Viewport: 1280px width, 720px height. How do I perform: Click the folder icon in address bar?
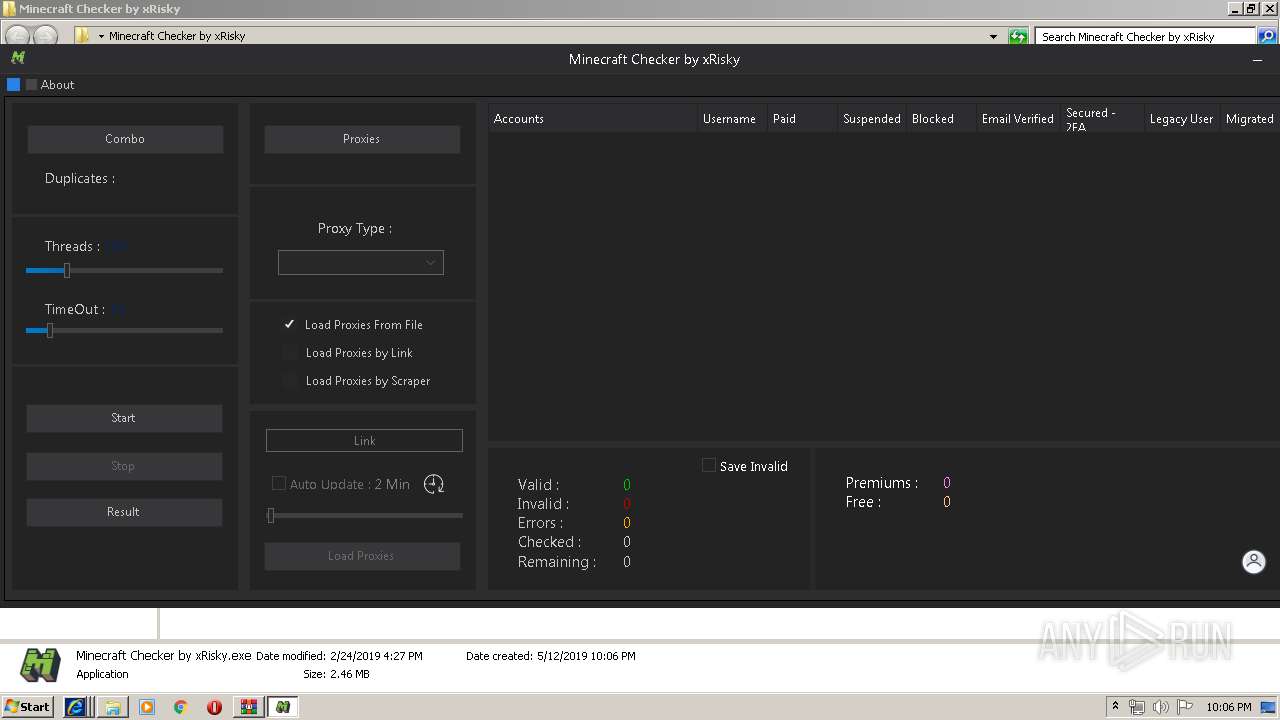pos(82,36)
